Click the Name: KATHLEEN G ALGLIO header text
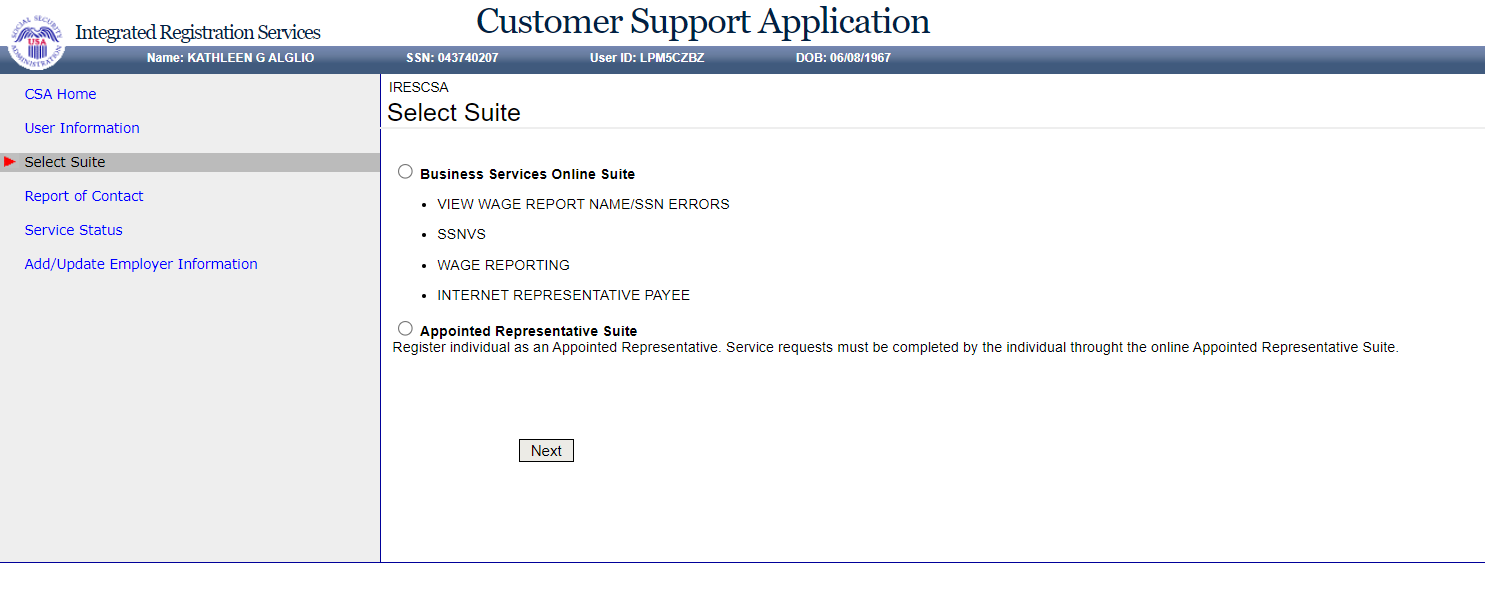The height and width of the screenshot is (594, 1485). tap(230, 58)
